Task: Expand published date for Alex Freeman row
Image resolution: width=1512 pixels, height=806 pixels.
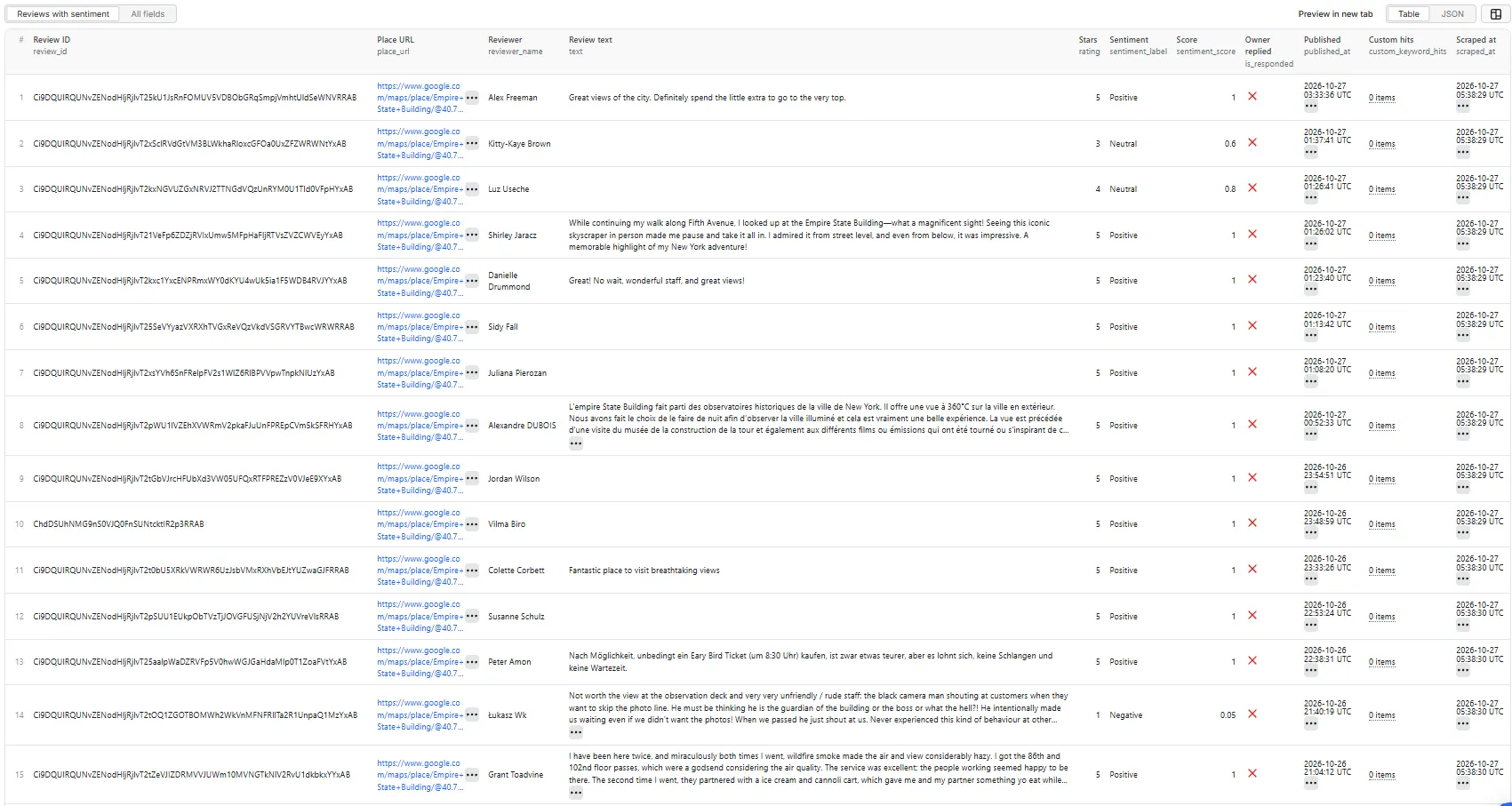Action: 1311,107
